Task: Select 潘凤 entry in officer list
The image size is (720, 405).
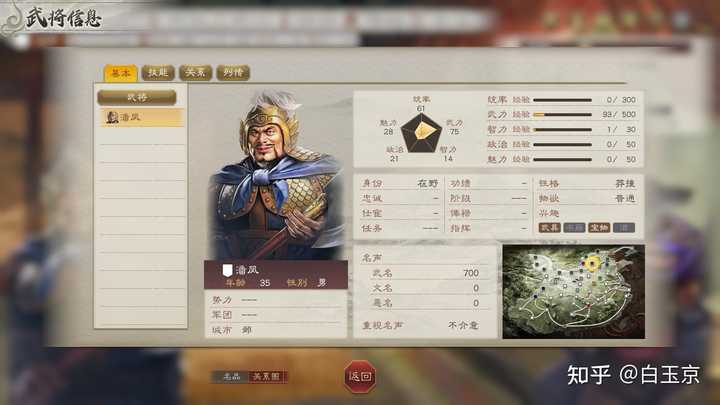Action: coord(142,118)
